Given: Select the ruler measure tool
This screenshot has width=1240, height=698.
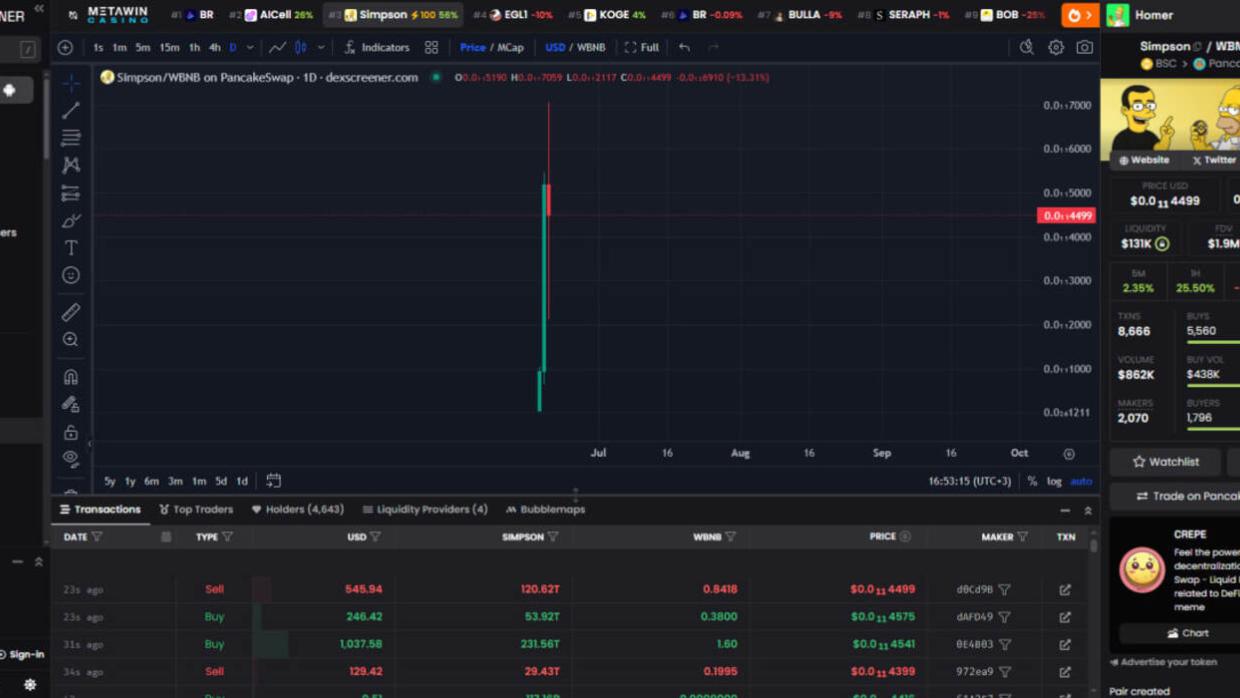Looking at the screenshot, I should (71, 312).
